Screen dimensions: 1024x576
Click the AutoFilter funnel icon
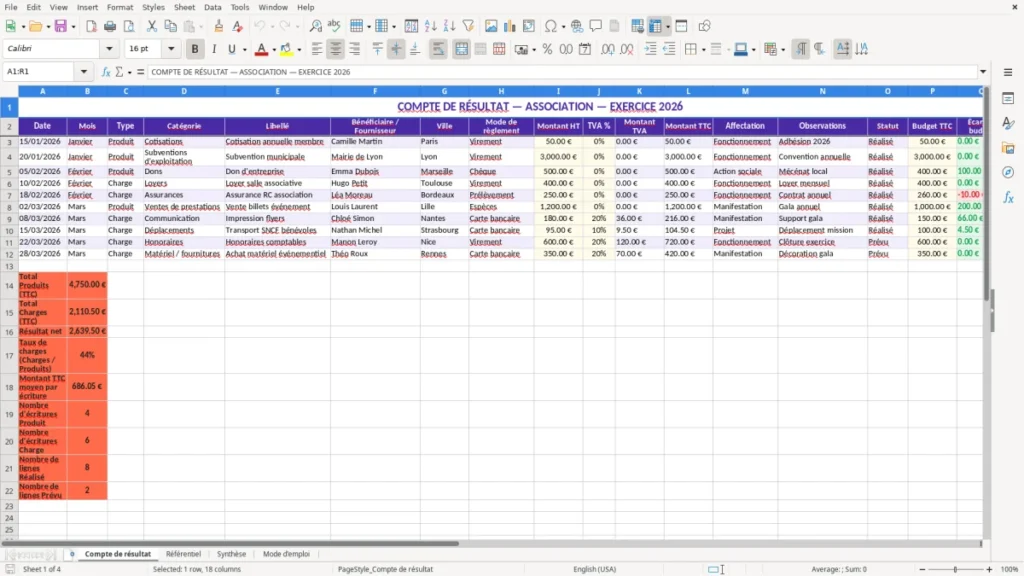(x=468, y=26)
